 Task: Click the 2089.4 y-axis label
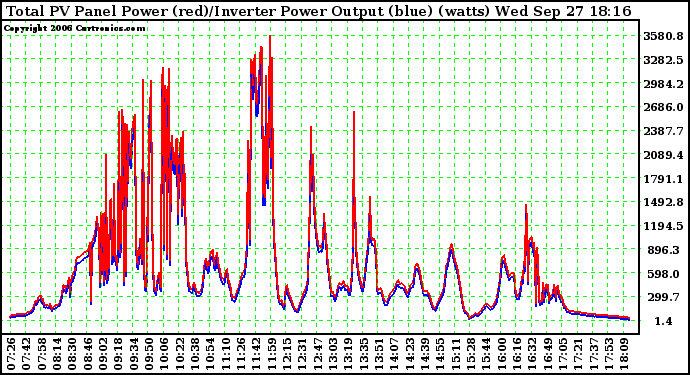click(663, 155)
